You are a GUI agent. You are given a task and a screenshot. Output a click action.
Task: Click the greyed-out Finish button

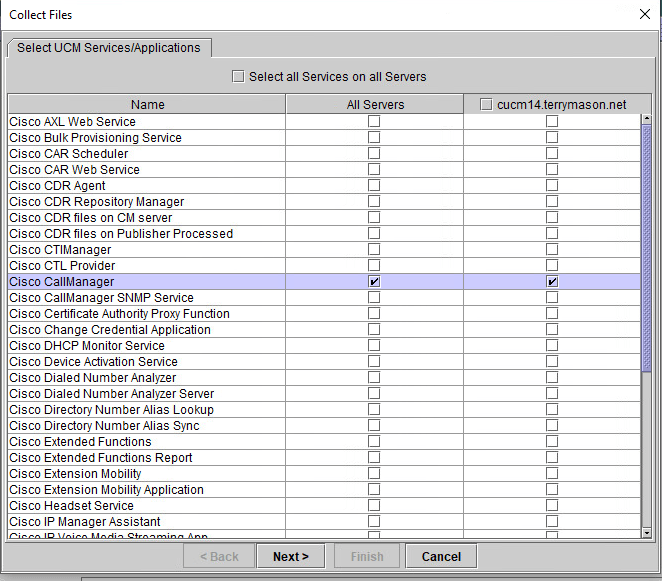[367, 557]
